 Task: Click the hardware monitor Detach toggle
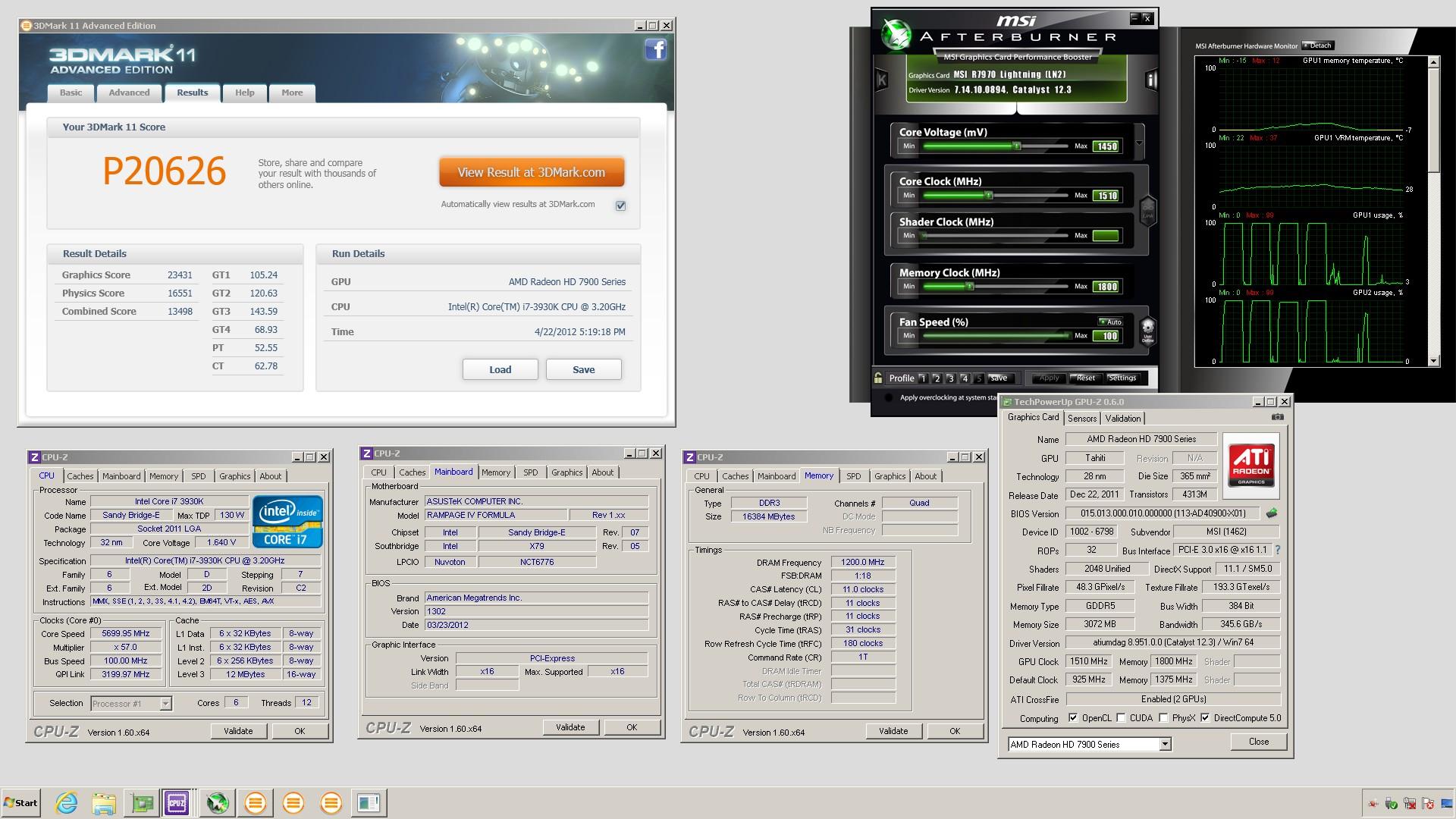coord(1317,45)
